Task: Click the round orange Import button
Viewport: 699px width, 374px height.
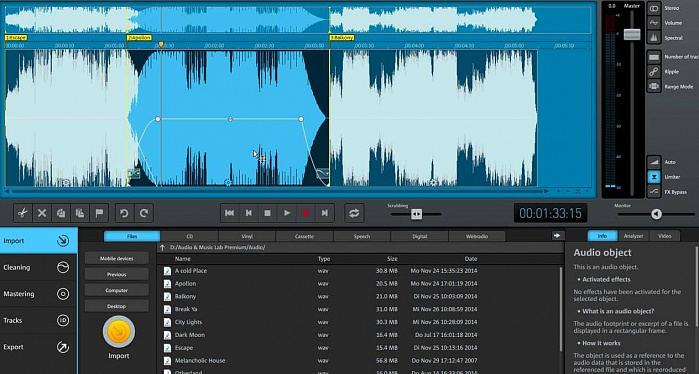Action: pyautogui.click(x=119, y=332)
